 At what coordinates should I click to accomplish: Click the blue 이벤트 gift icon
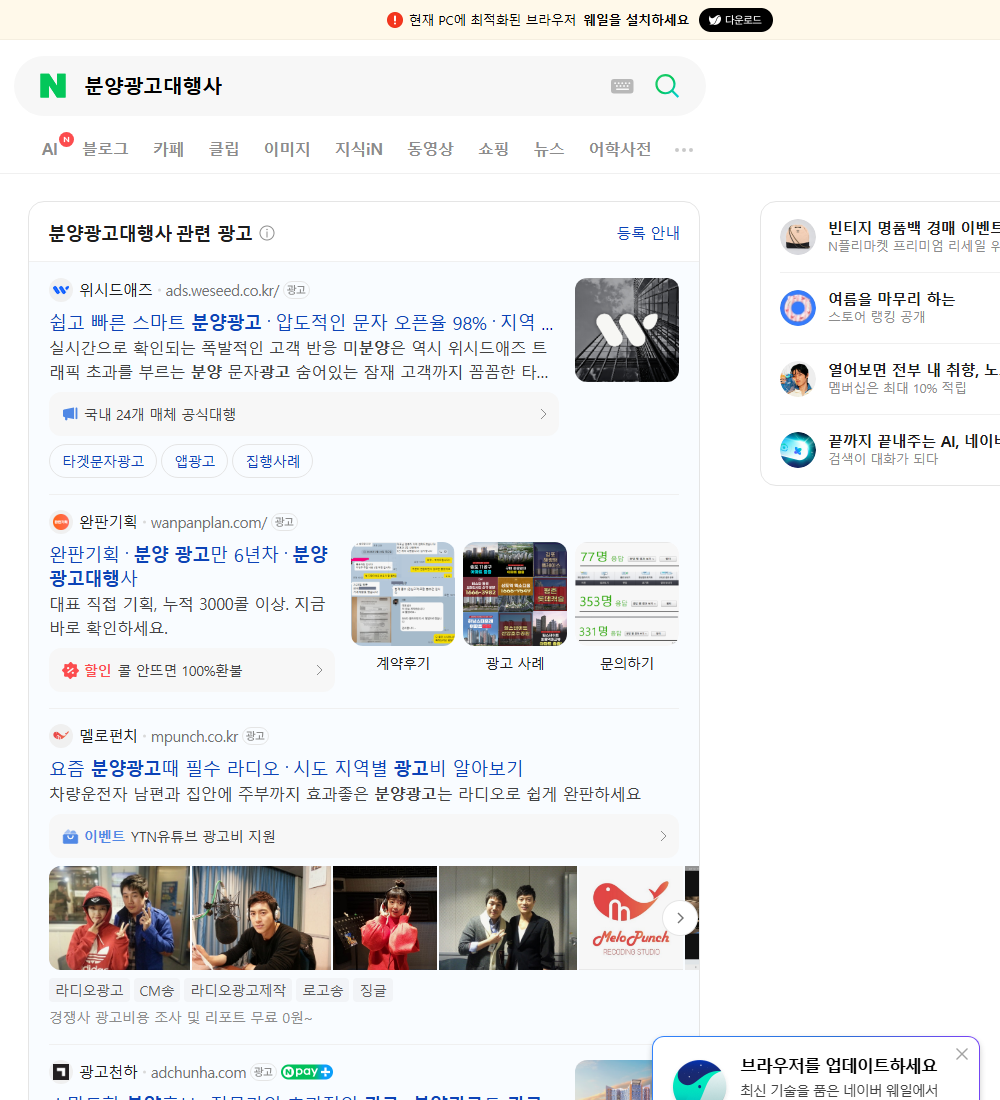click(70, 836)
